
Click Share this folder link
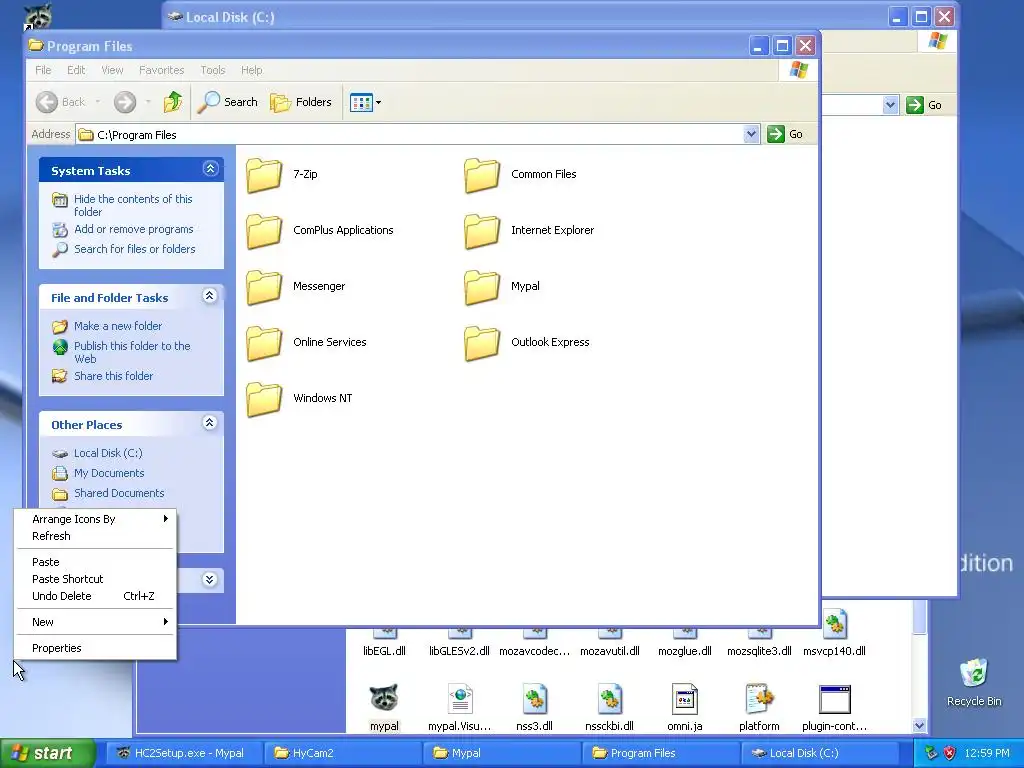(113, 376)
